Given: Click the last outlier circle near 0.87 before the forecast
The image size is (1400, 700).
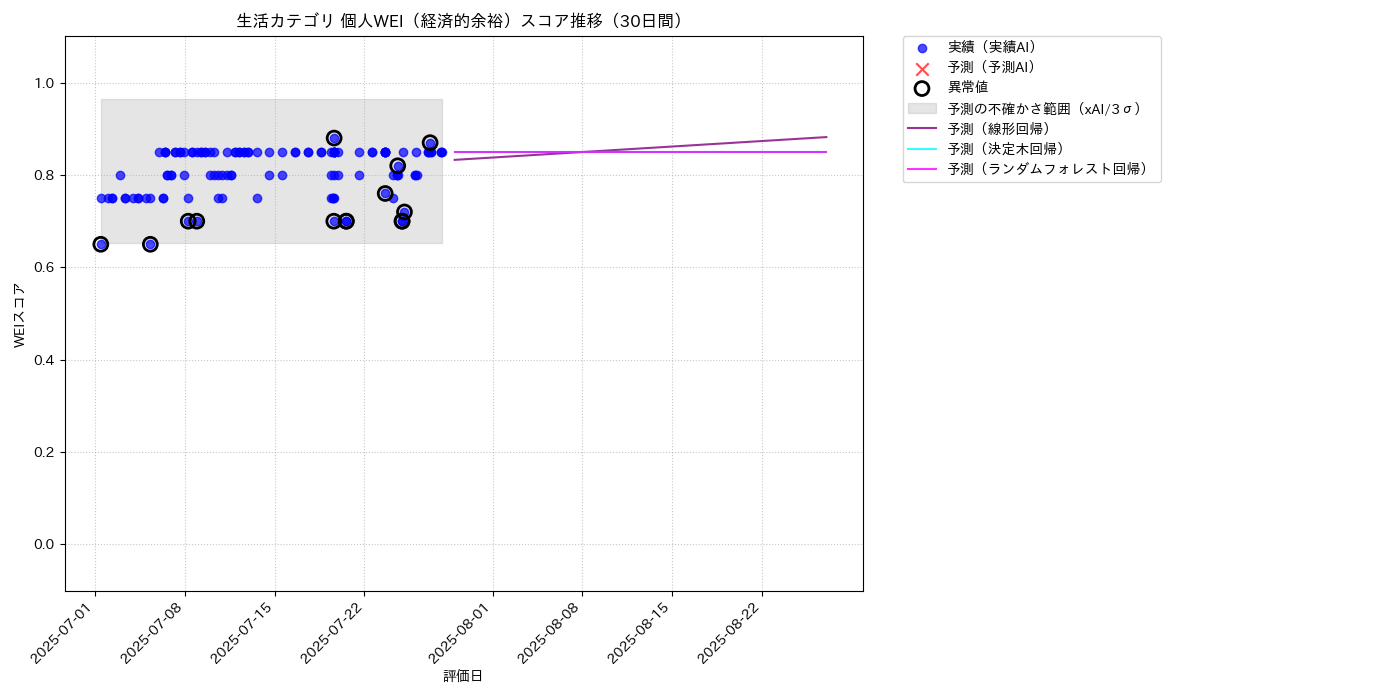Looking at the screenshot, I should 430,143.
